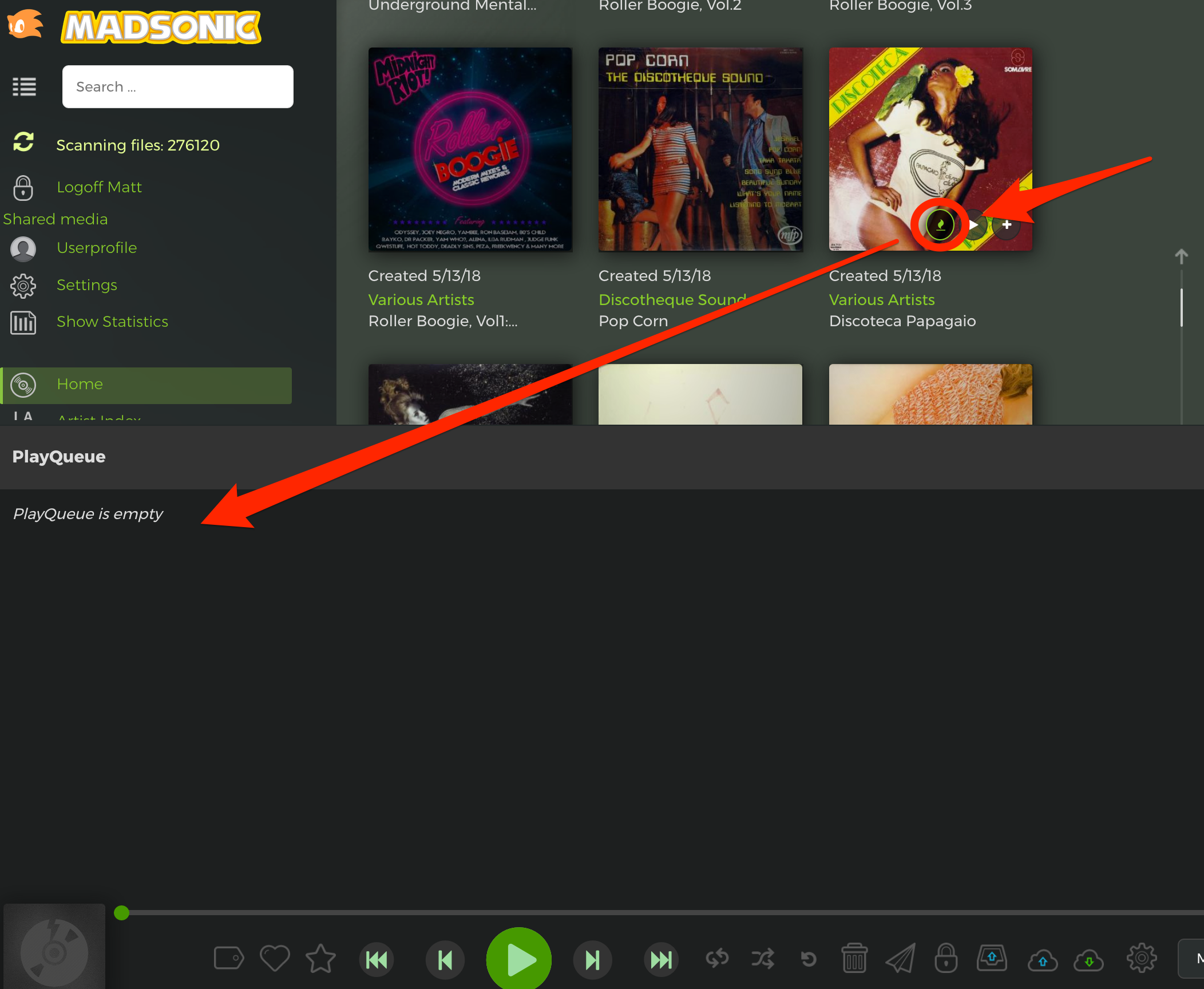Open the Discoteca Papagaio album cover

tap(930, 149)
